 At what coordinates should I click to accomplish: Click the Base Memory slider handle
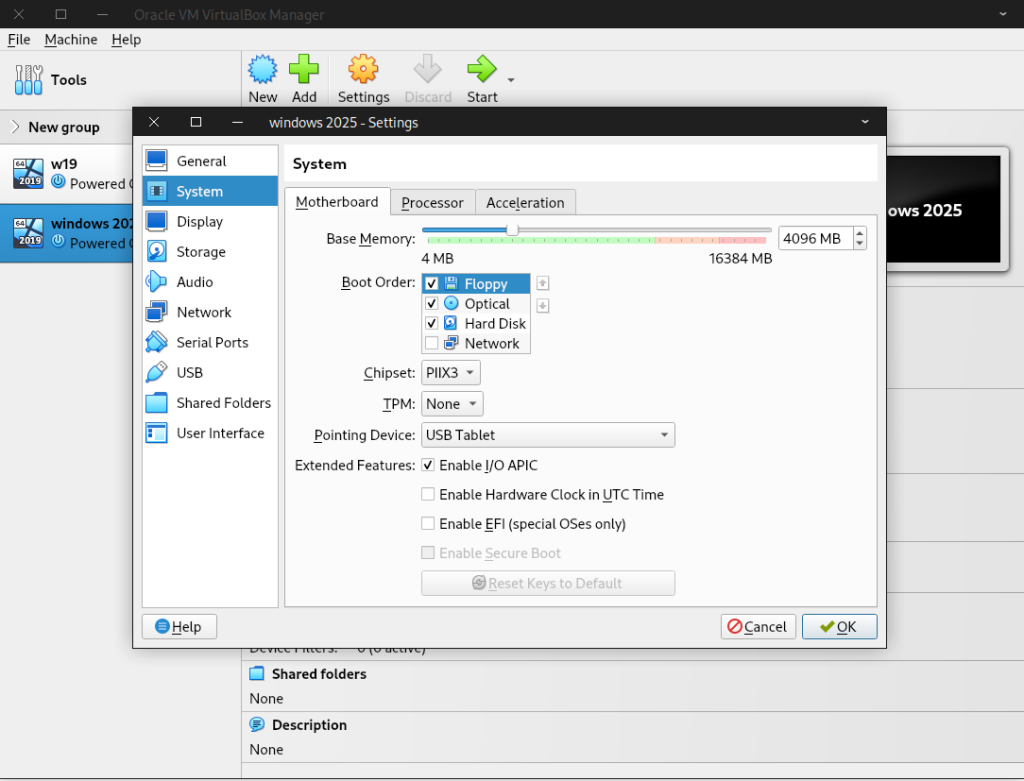coord(513,229)
